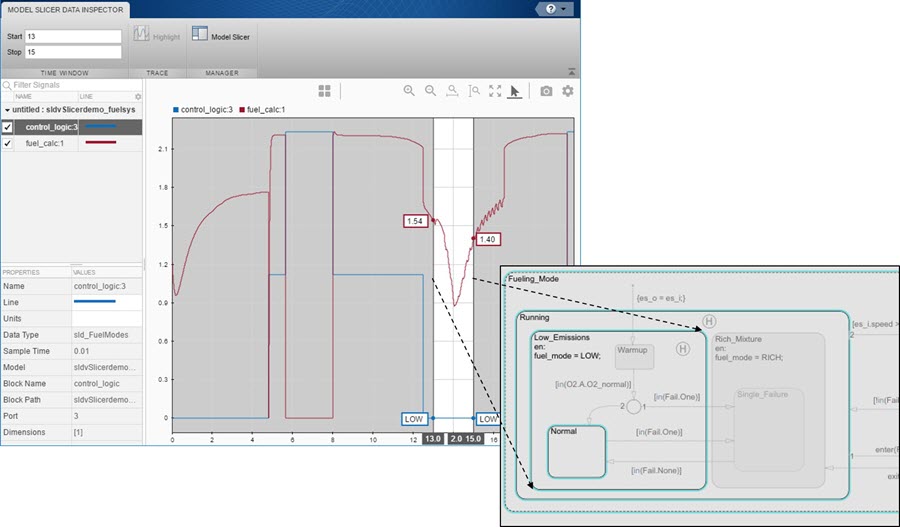The height and width of the screenshot is (527, 900).
Task: Click the Port value 3
Action: coord(76,416)
